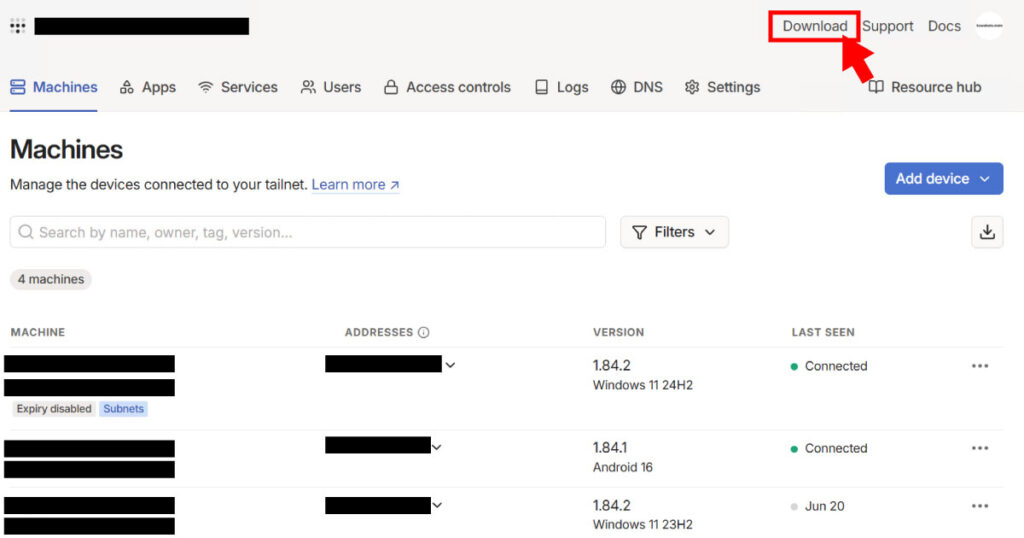The height and width of the screenshot is (538, 1024).
Task: Go to the Access controls tab
Action: coord(447,87)
